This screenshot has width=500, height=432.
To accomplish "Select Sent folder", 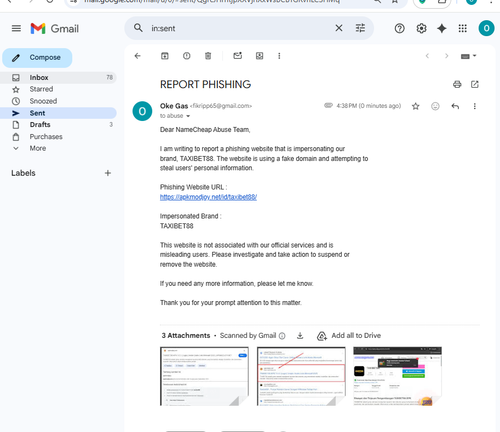I will (58, 113).
